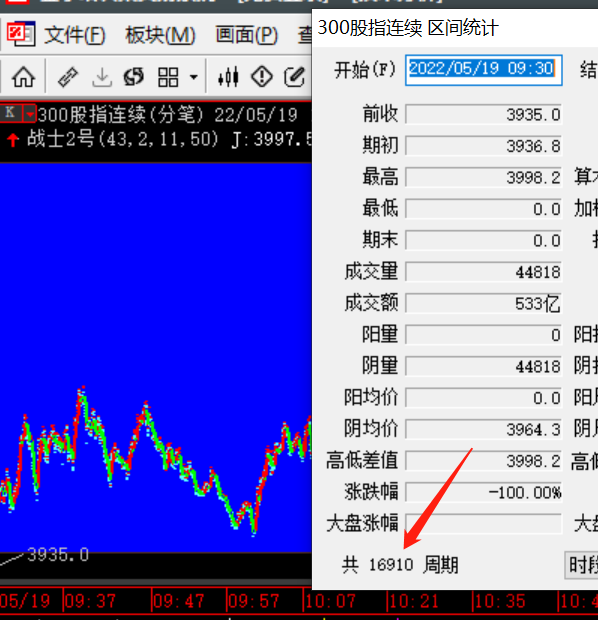Open the four-square layout grid icon
598x620 pixels.
[168, 77]
